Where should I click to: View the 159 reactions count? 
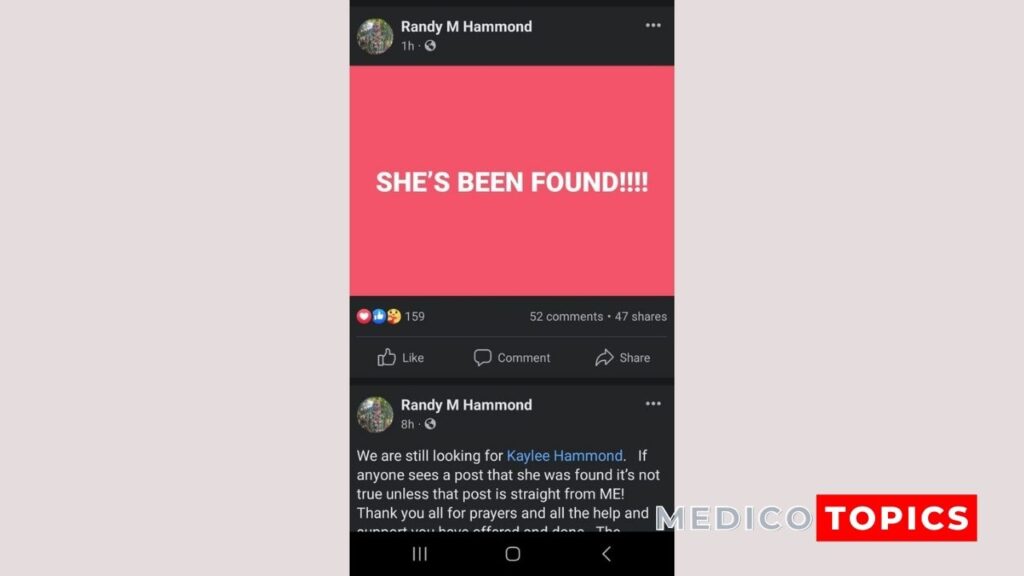pos(415,316)
